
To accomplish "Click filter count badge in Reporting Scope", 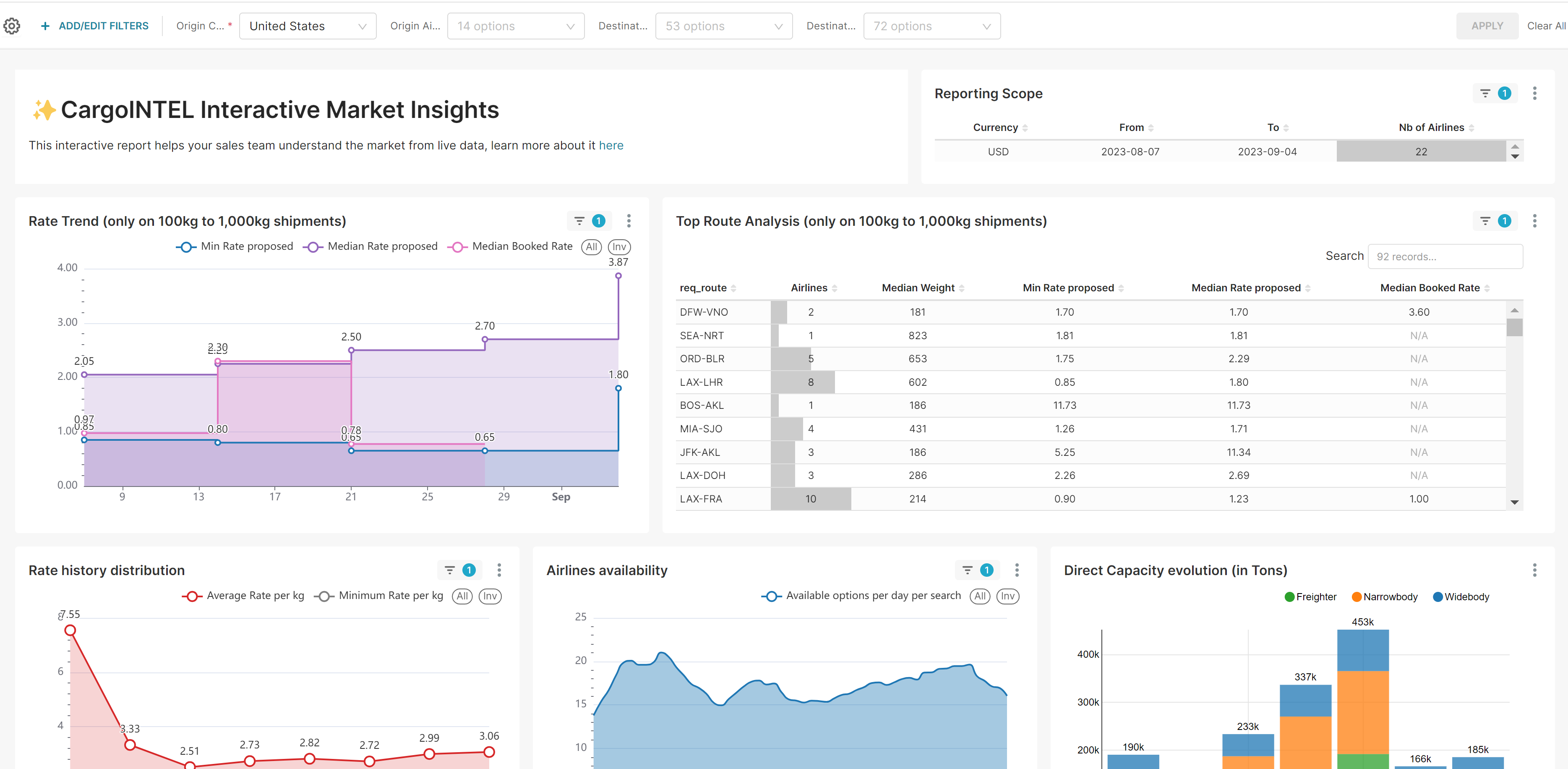I will 1504,93.
